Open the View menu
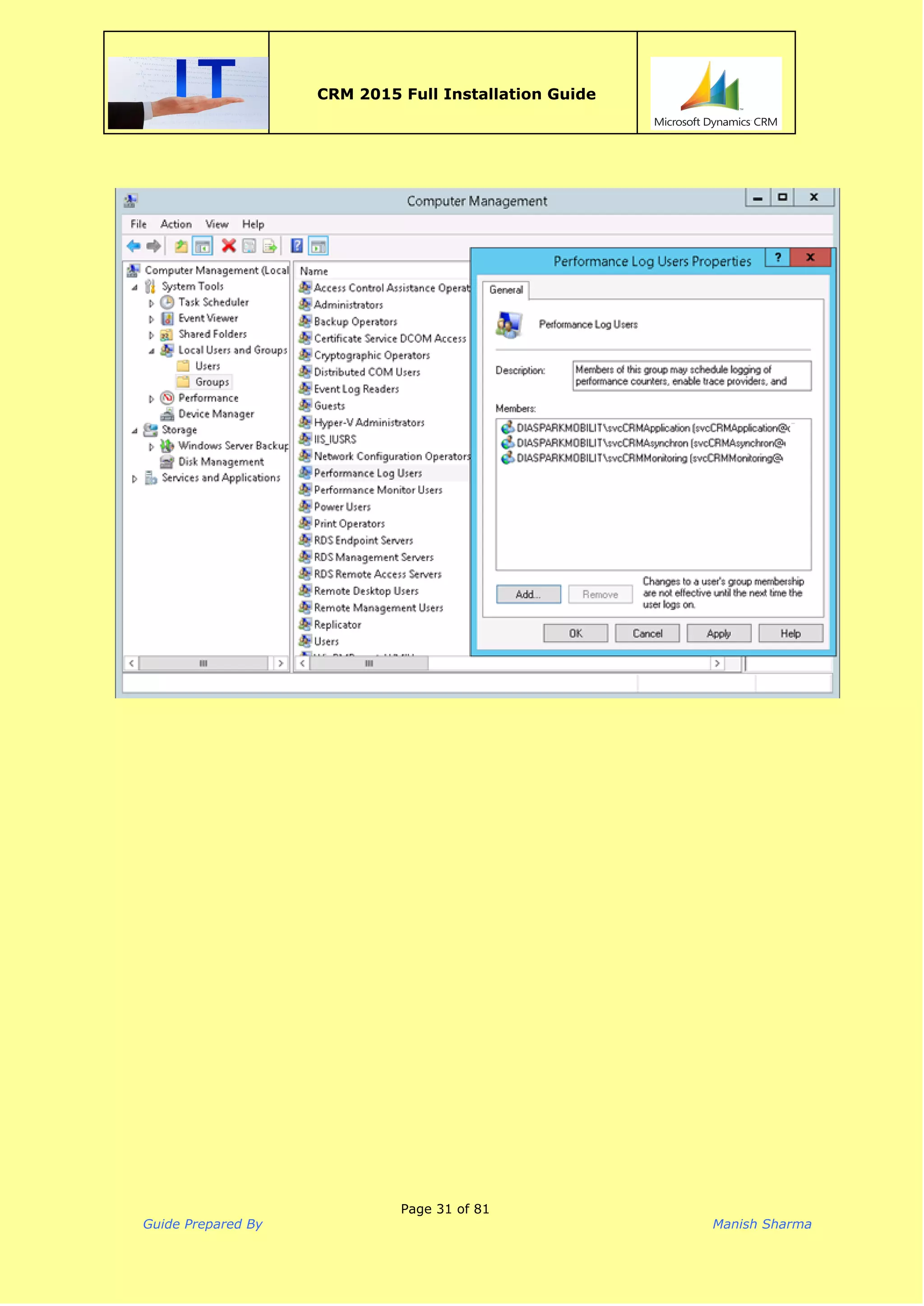The height and width of the screenshot is (1306, 924). (217, 225)
